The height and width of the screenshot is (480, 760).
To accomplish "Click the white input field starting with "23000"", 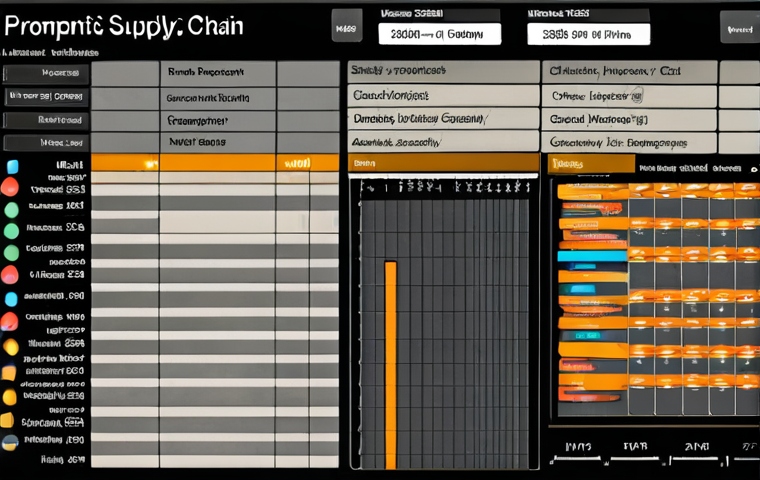I will coord(440,34).
